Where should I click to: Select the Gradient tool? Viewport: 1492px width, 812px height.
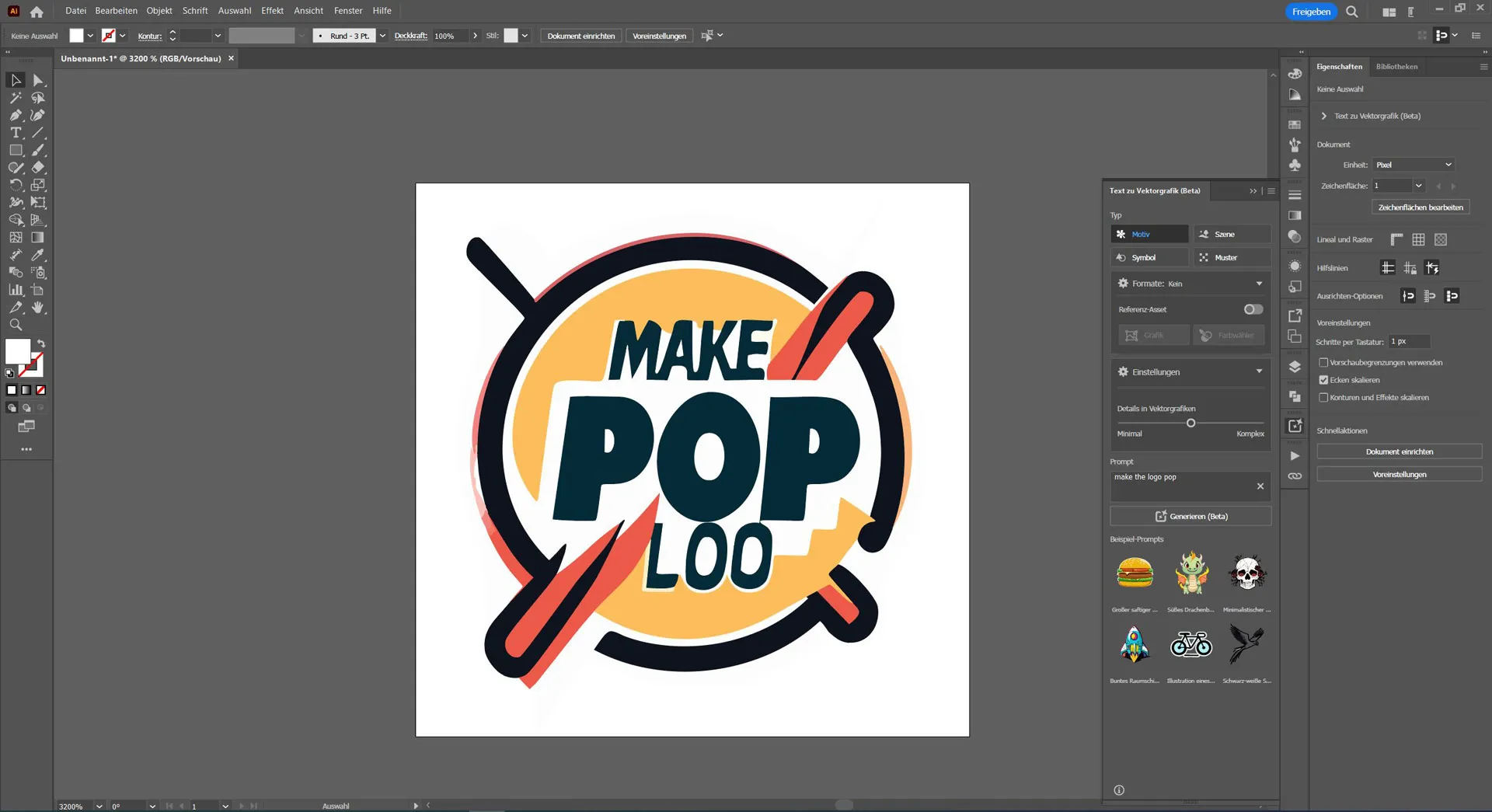pyautogui.click(x=38, y=237)
